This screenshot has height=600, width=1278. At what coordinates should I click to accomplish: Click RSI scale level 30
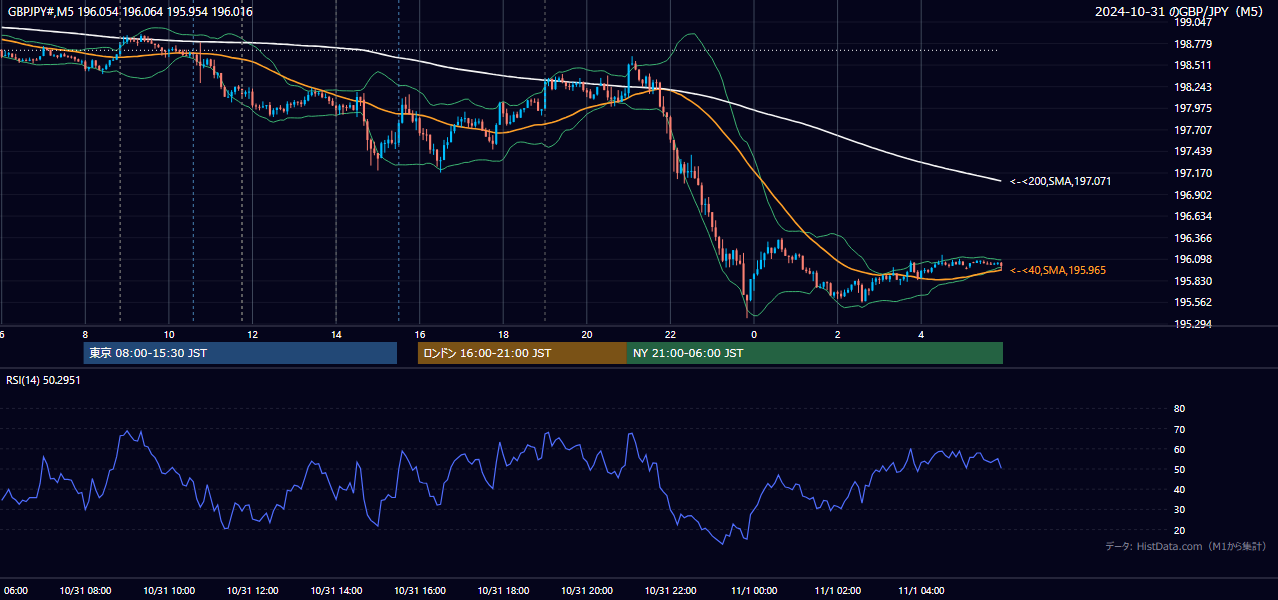[1179, 510]
